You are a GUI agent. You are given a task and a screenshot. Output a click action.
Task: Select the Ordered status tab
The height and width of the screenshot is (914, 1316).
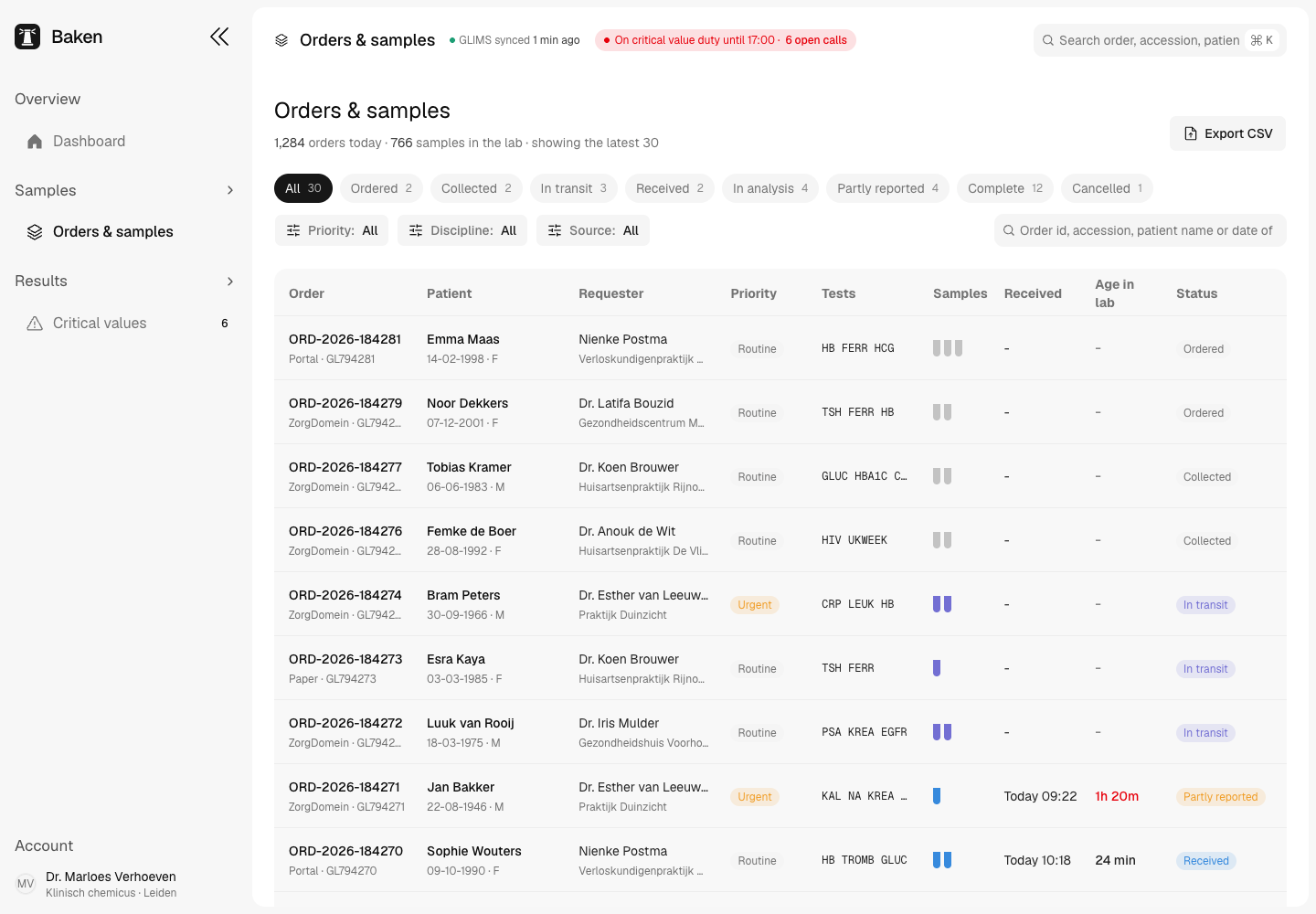[x=381, y=188]
